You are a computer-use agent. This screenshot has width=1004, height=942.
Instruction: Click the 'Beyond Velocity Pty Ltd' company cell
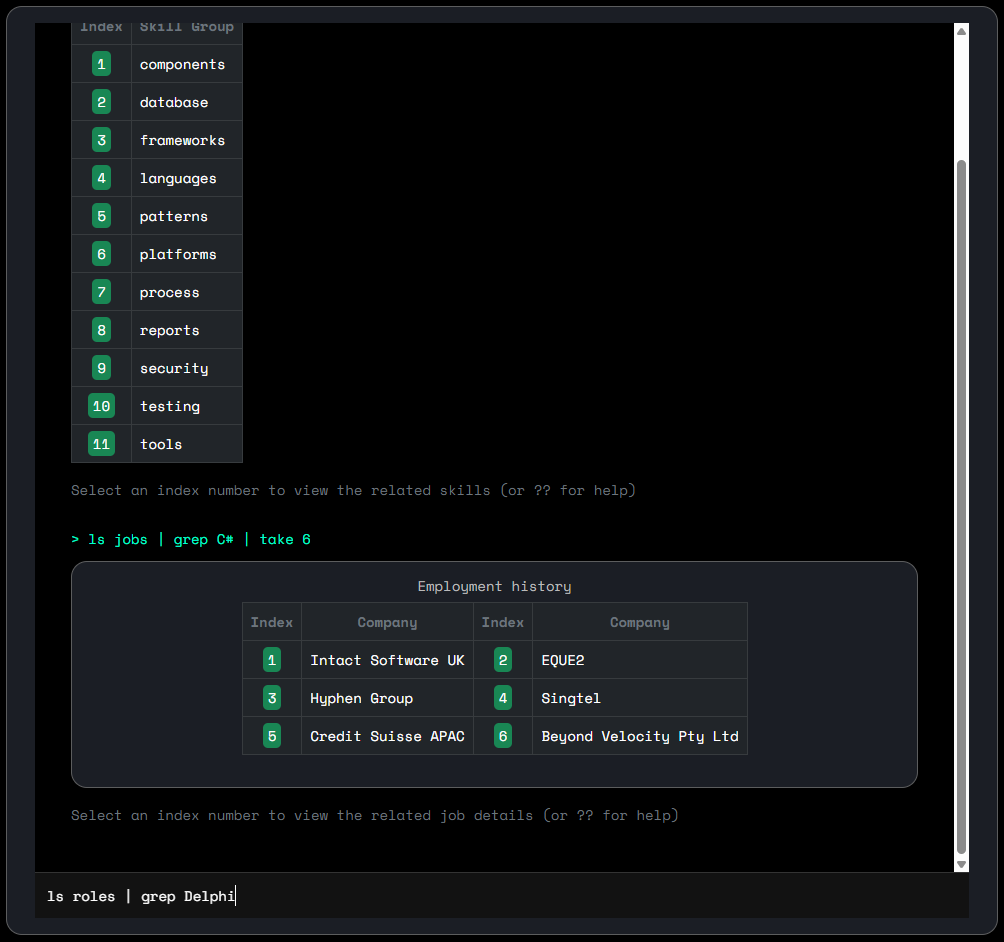(x=640, y=736)
